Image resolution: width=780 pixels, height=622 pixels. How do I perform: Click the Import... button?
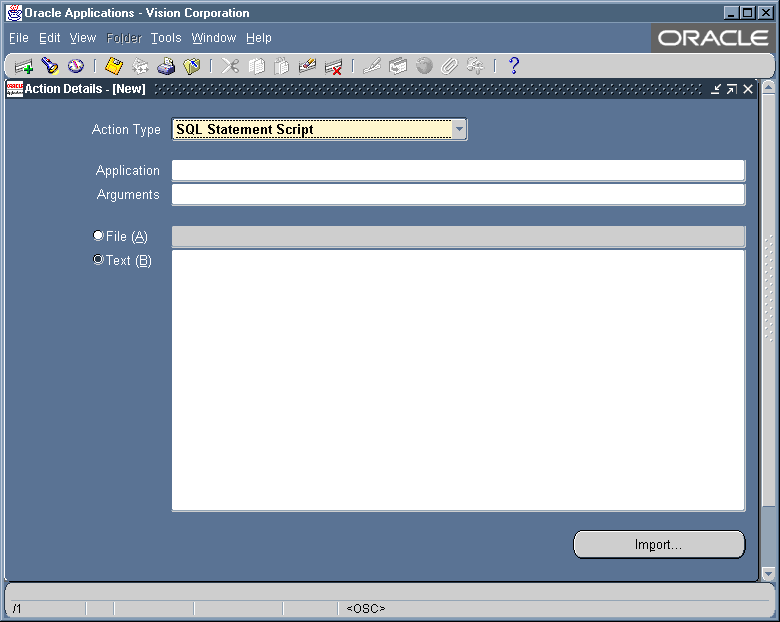click(x=659, y=544)
